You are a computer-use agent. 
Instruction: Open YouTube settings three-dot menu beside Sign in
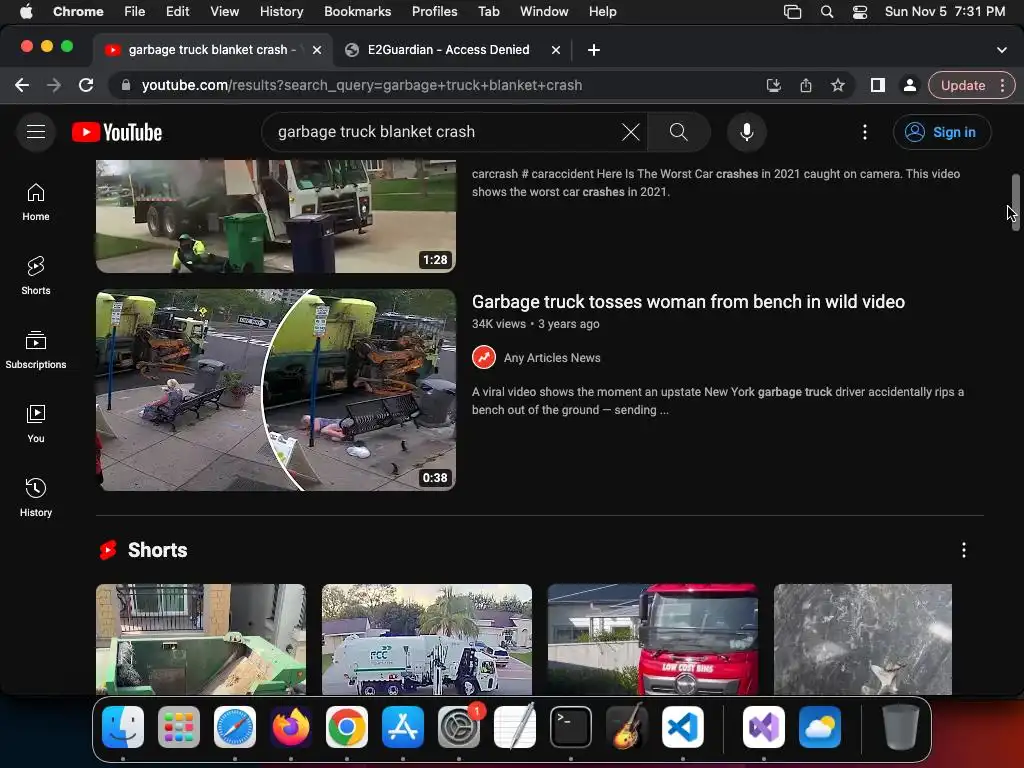pos(865,132)
